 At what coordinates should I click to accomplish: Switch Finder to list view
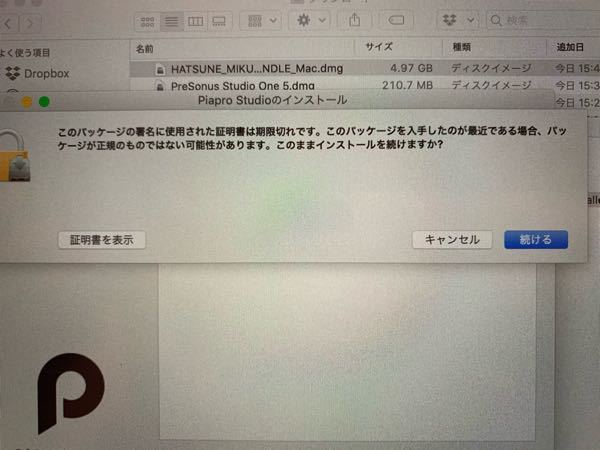coord(171,21)
